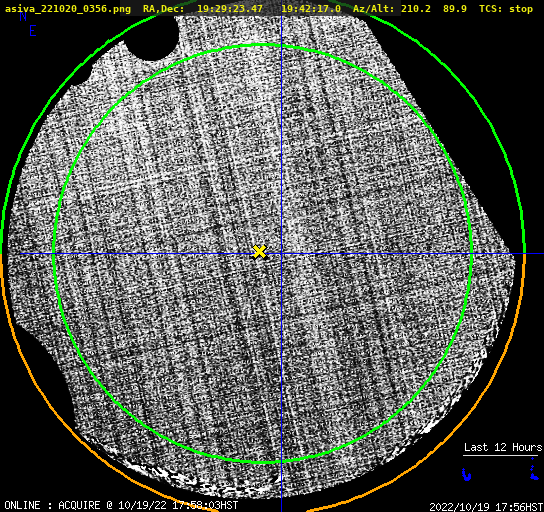Viewport: 544px width, 512px height.
Task: Click the blue N compass label
Action: (23, 16)
